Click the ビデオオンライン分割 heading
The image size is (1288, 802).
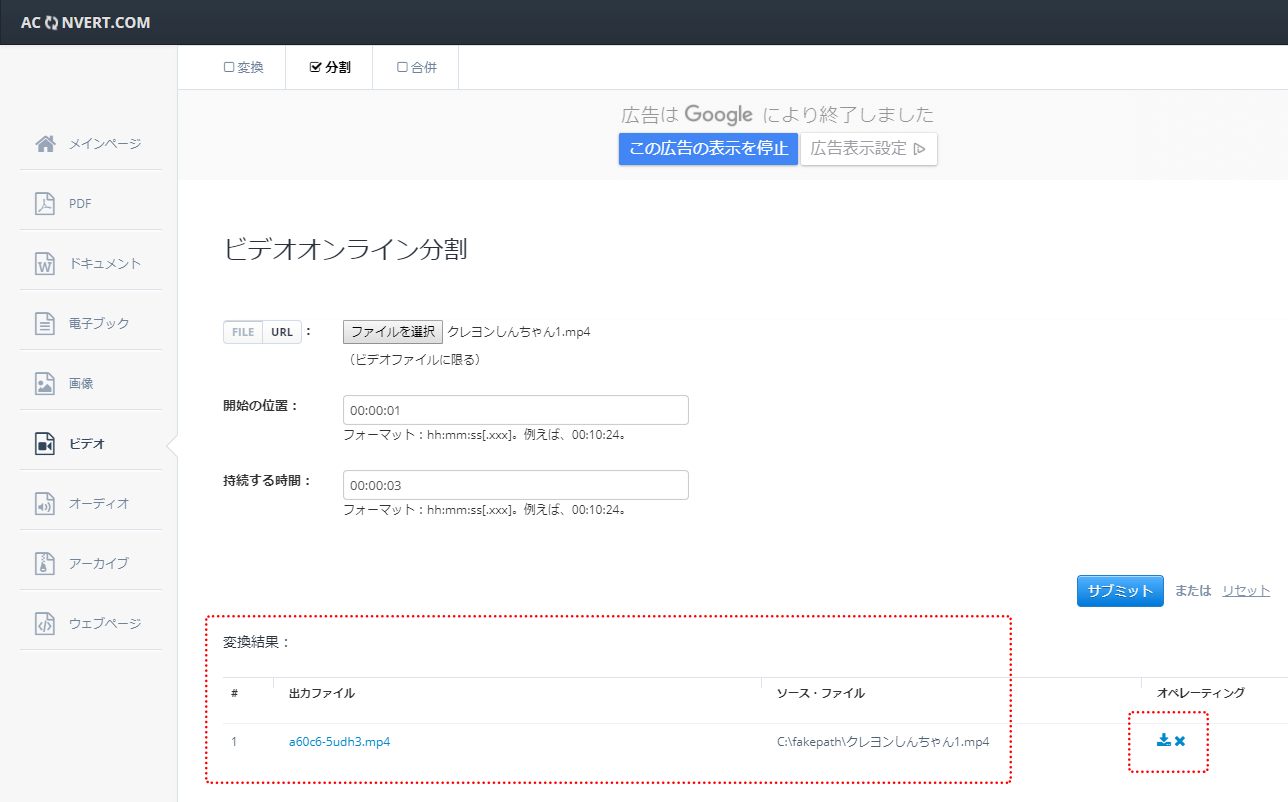coord(345,250)
